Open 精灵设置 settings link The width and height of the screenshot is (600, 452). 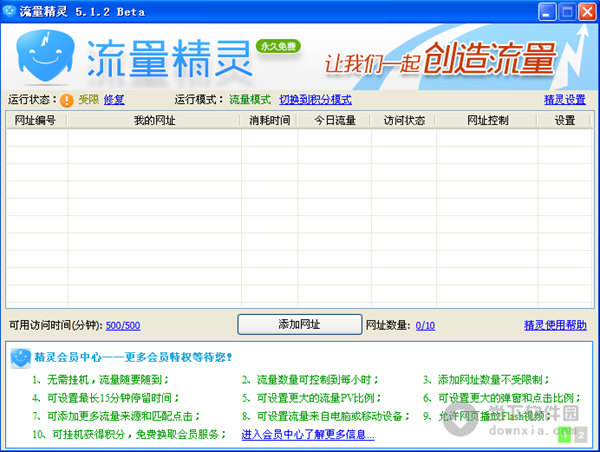[565, 100]
